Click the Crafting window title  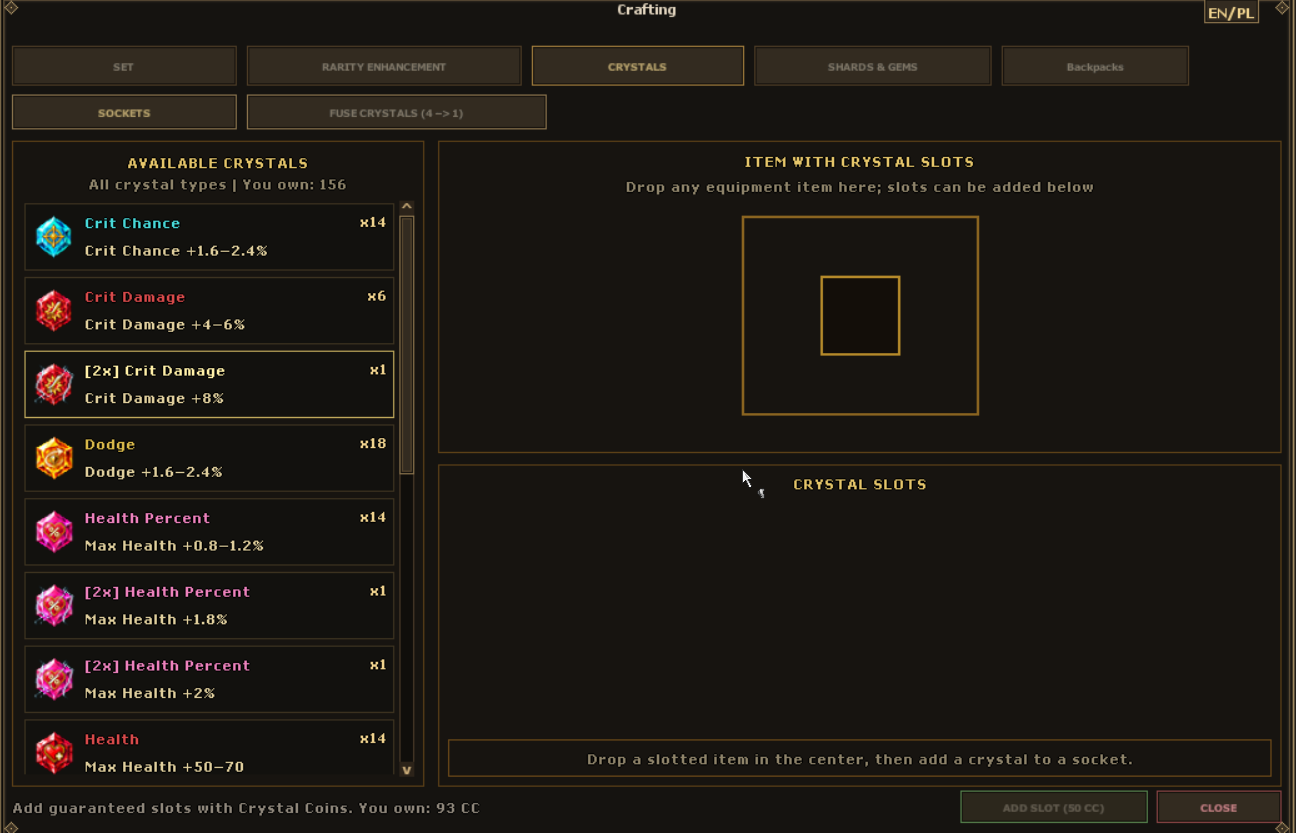coord(647,10)
